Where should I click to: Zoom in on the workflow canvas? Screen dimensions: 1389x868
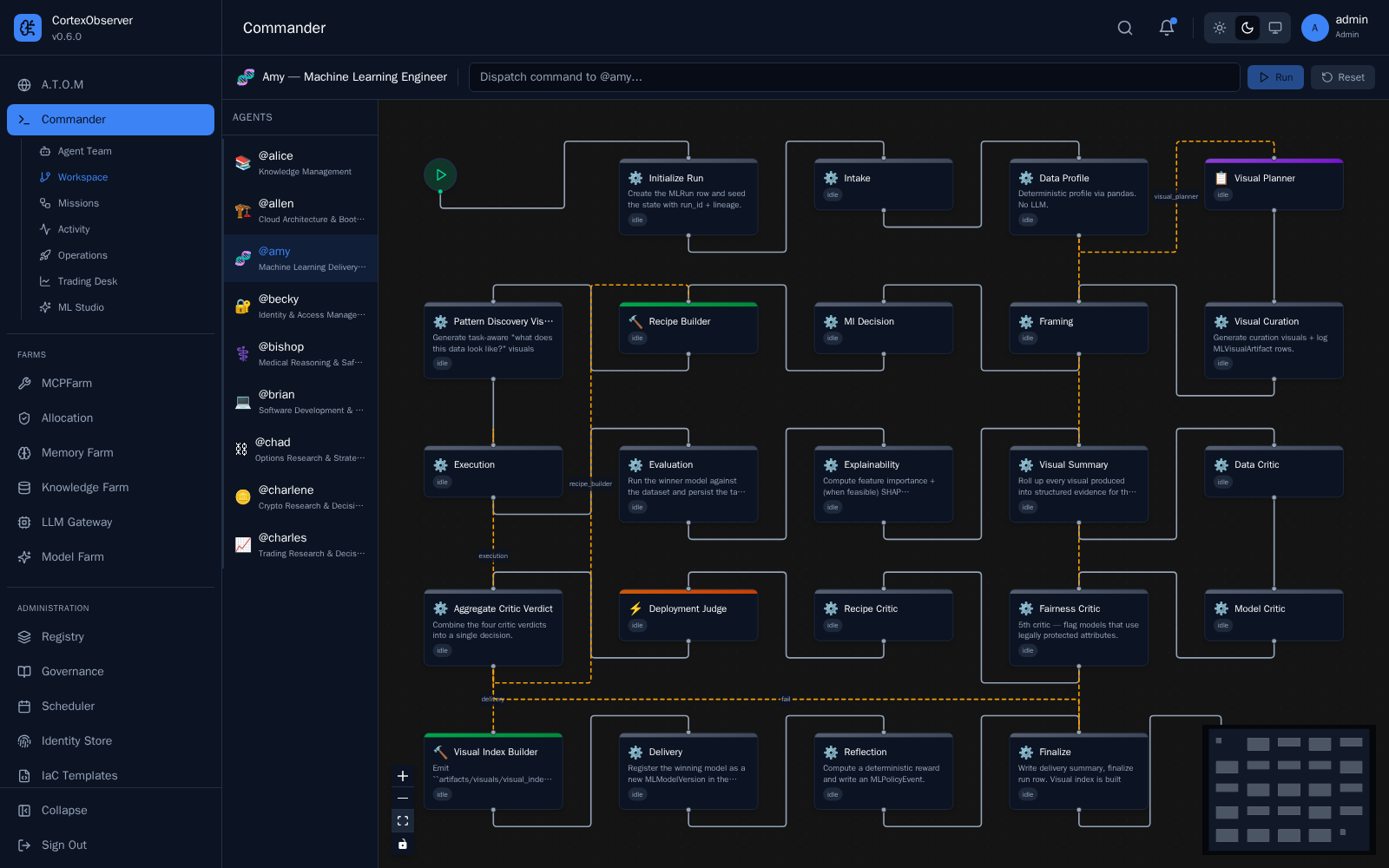[x=403, y=776]
